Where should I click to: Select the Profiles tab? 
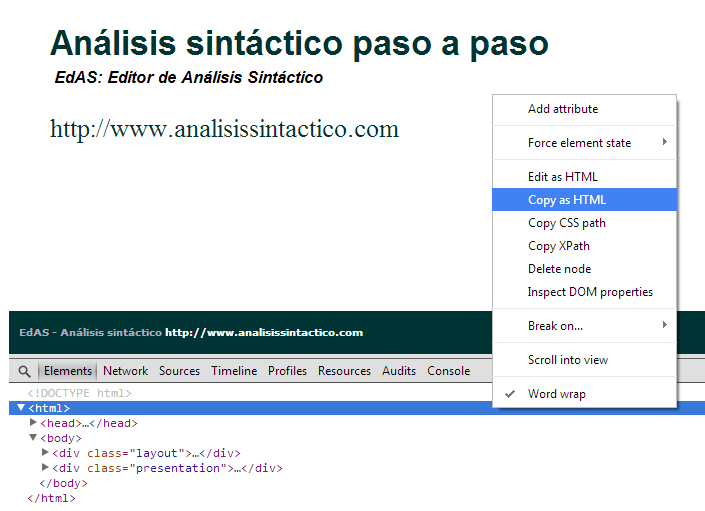pos(287,371)
